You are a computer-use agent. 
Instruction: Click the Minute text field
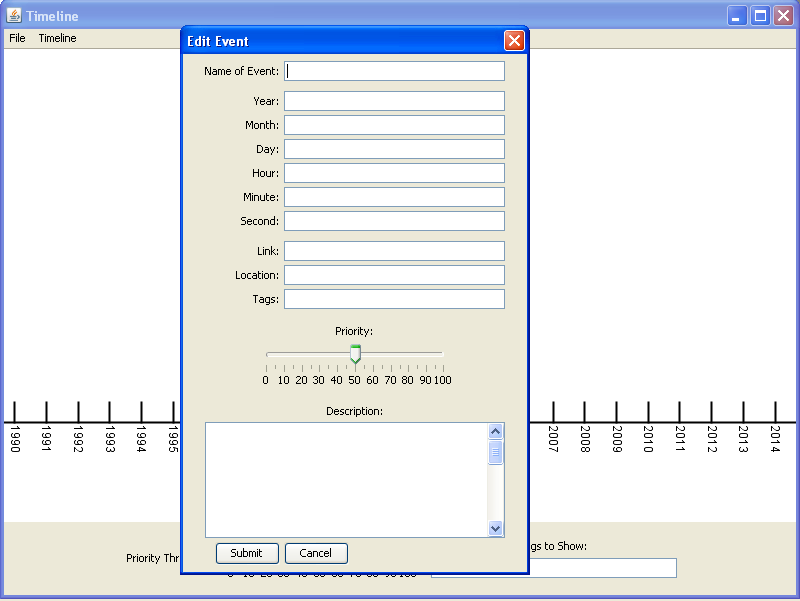(x=394, y=197)
